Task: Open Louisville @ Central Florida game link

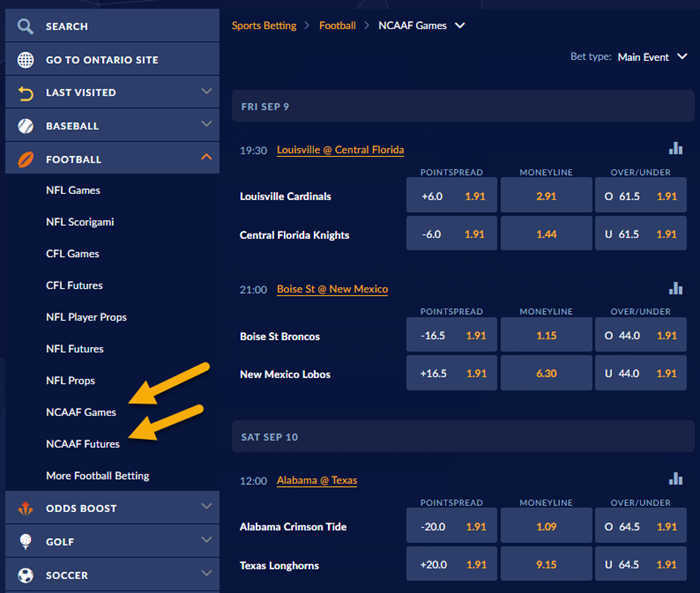Action: pyautogui.click(x=340, y=150)
